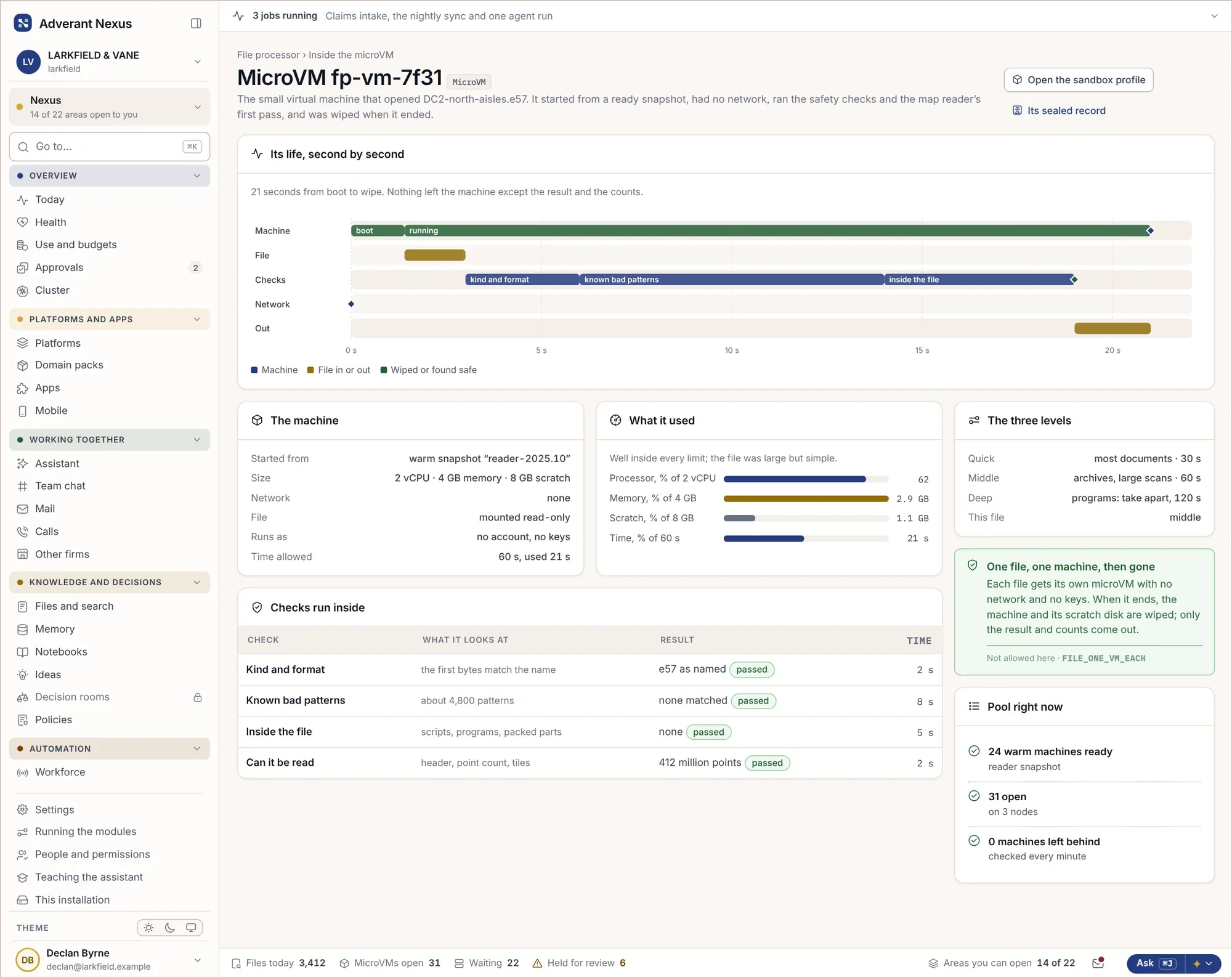1232x977 pixels.
Task: Switch to light theme sun toggle
Action: coord(148,928)
